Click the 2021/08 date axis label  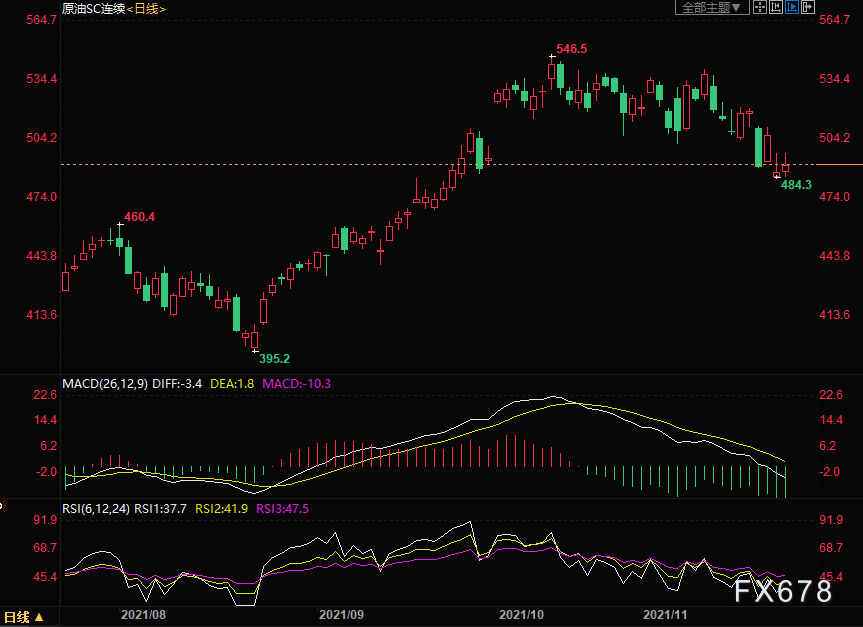tap(143, 615)
